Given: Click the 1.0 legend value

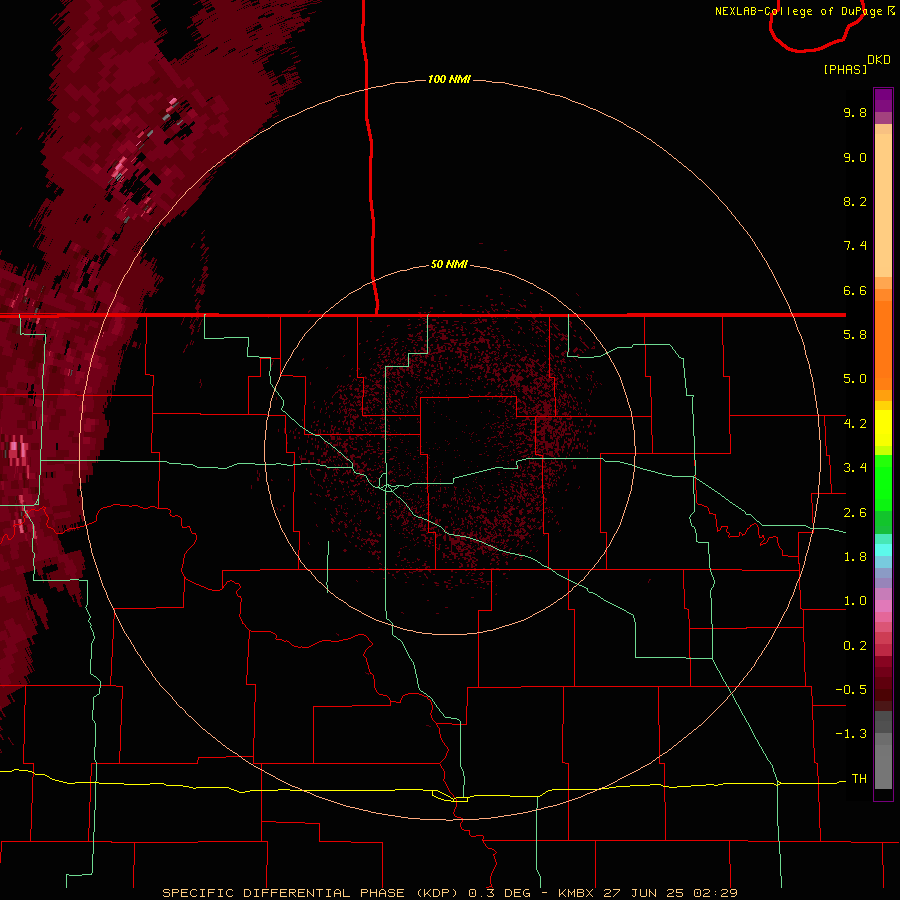Looking at the screenshot, I should click(x=855, y=601).
